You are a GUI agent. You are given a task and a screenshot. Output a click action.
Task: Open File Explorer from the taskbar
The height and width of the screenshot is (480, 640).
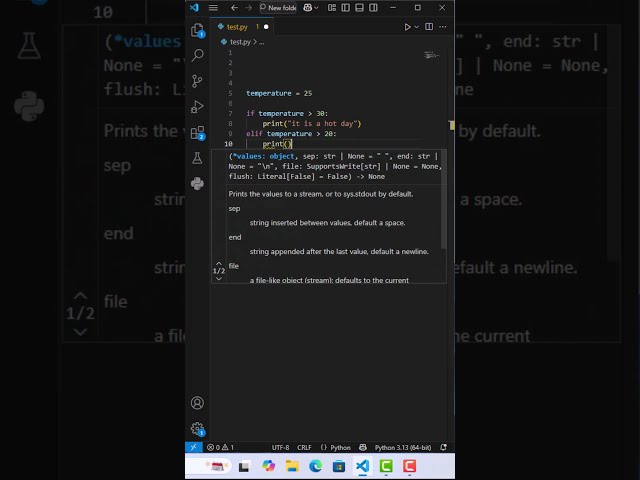pos(292,466)
